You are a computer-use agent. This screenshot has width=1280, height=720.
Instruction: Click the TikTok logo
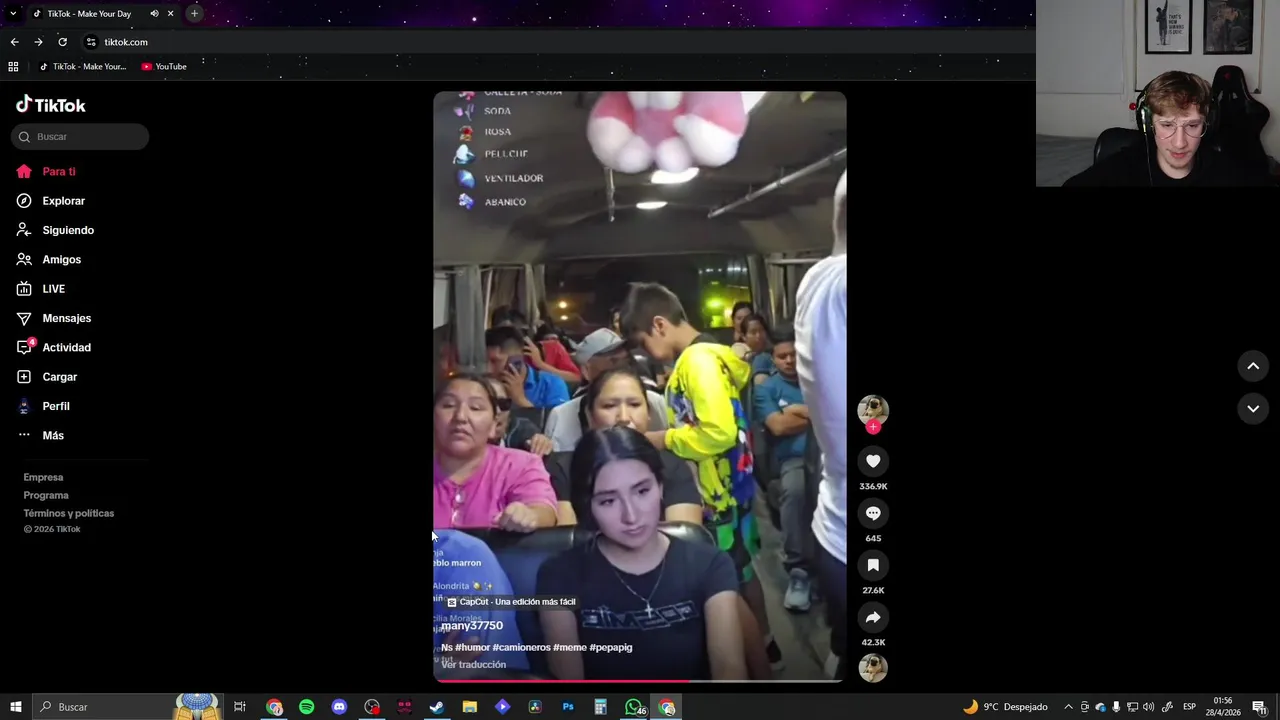pyautogui.click(x=51, y=105)
